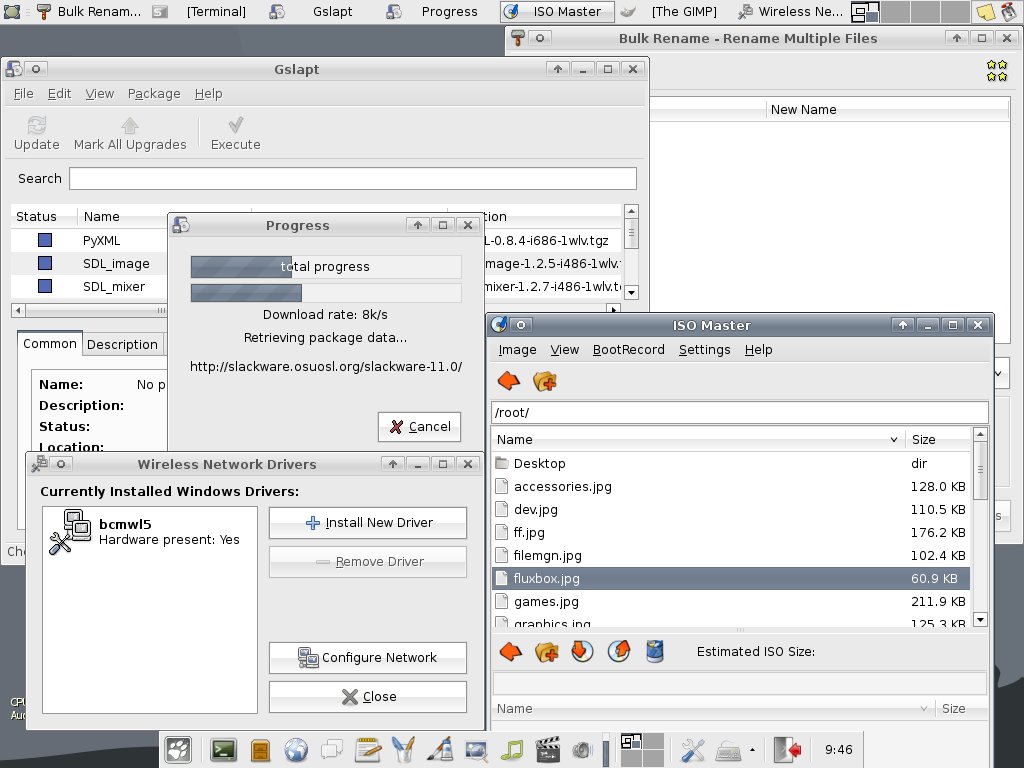Open the brushes-in-cup graphics launcher
Viewport: 1024px width, 768px height.
pos(404,750)
